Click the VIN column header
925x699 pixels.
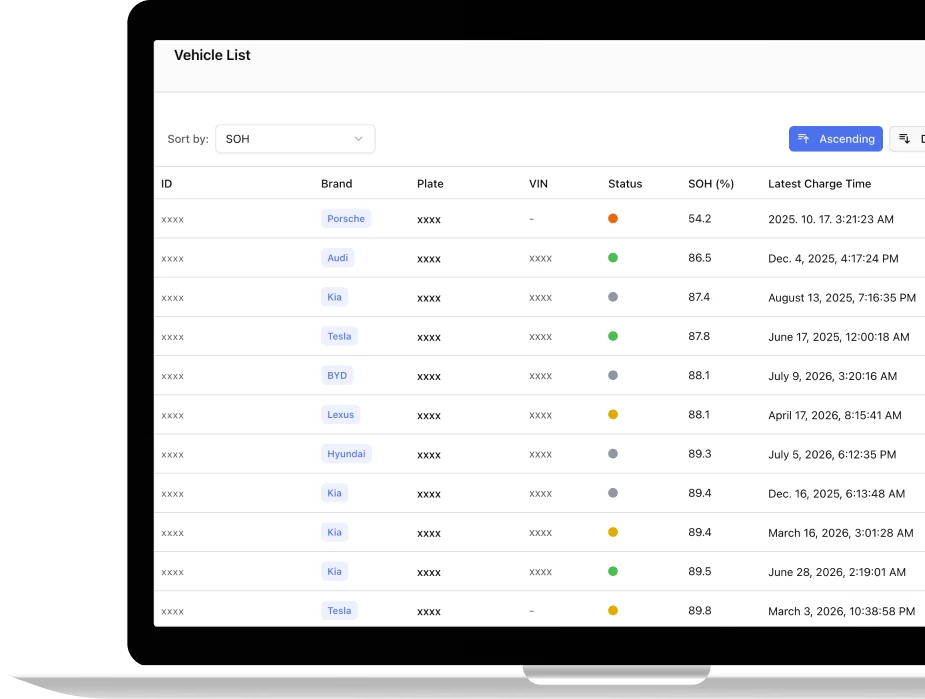tap(538, 184)
